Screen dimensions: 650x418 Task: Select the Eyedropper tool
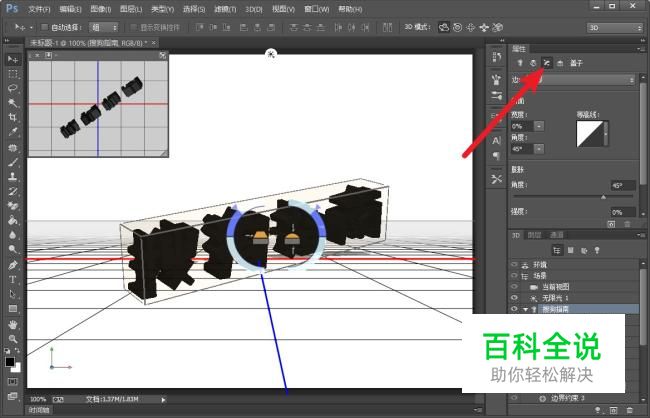[13, 132]
